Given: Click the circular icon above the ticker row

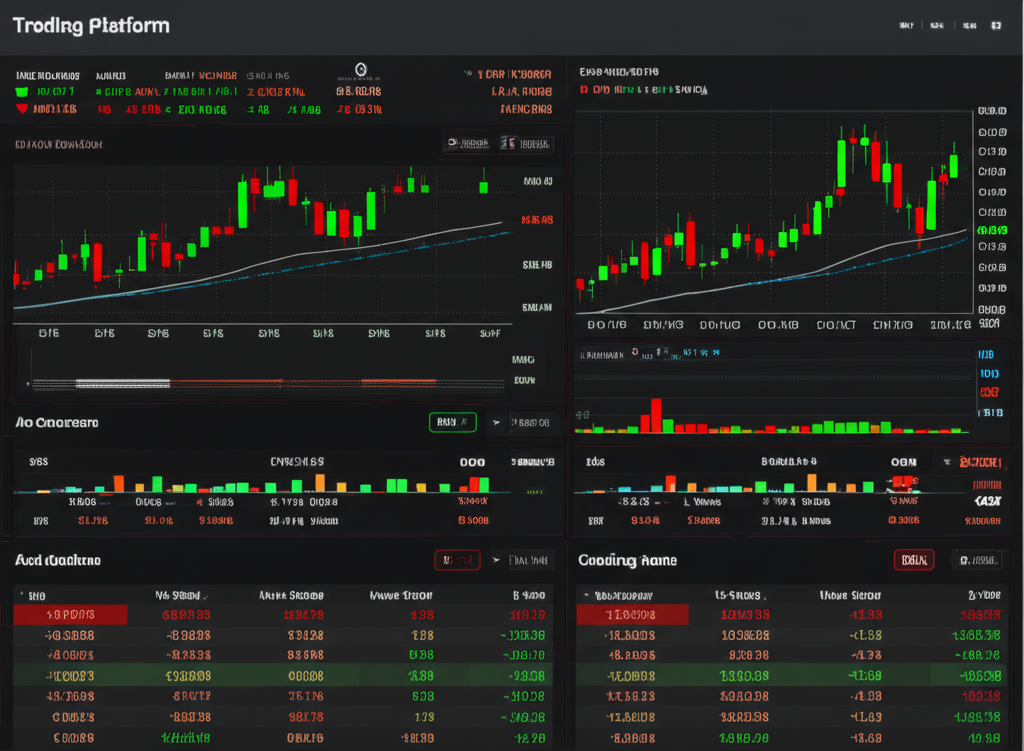Looking at the screenshot, I should 361,70.
